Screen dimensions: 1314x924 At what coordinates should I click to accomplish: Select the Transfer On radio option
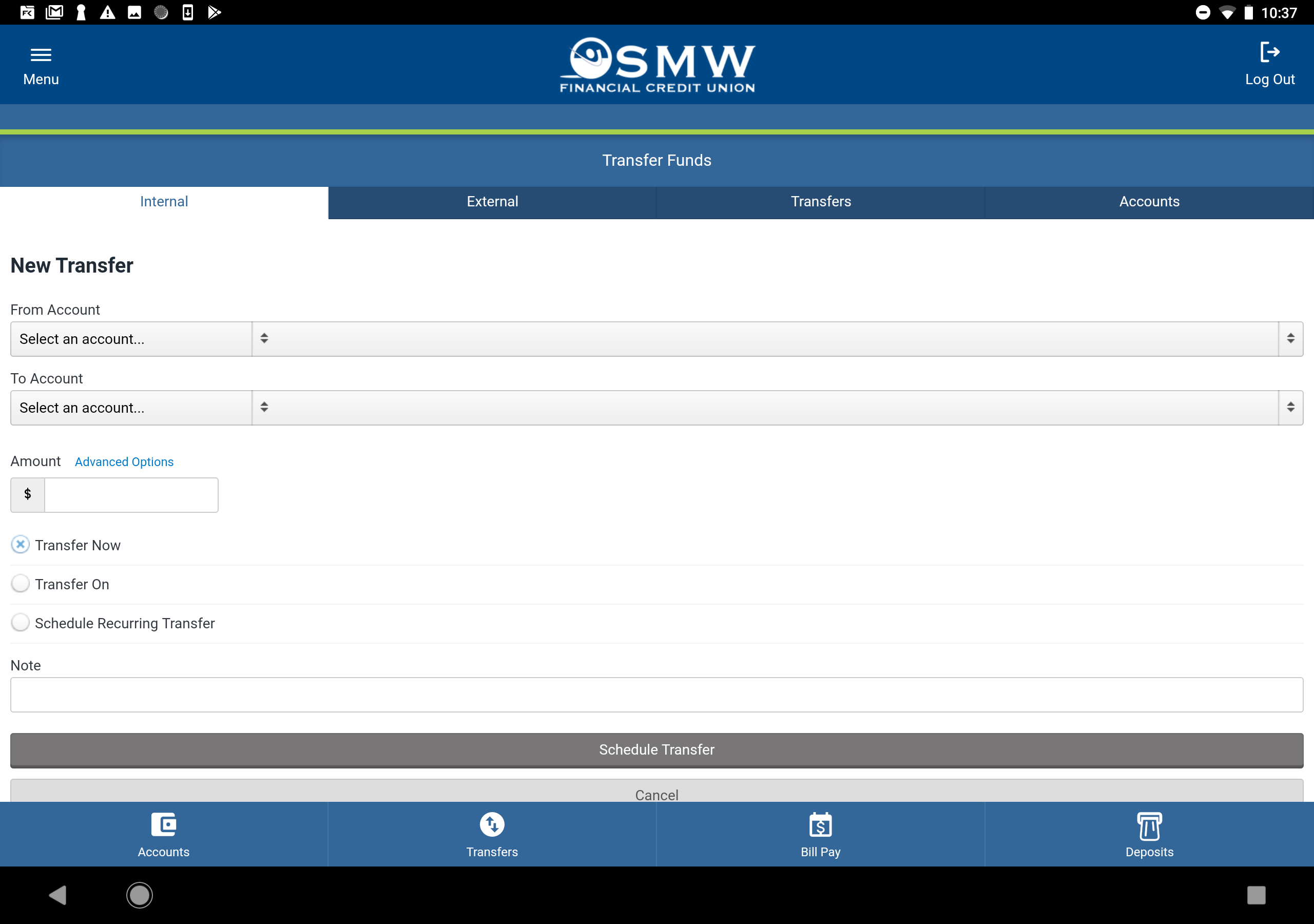pos(20,583)
